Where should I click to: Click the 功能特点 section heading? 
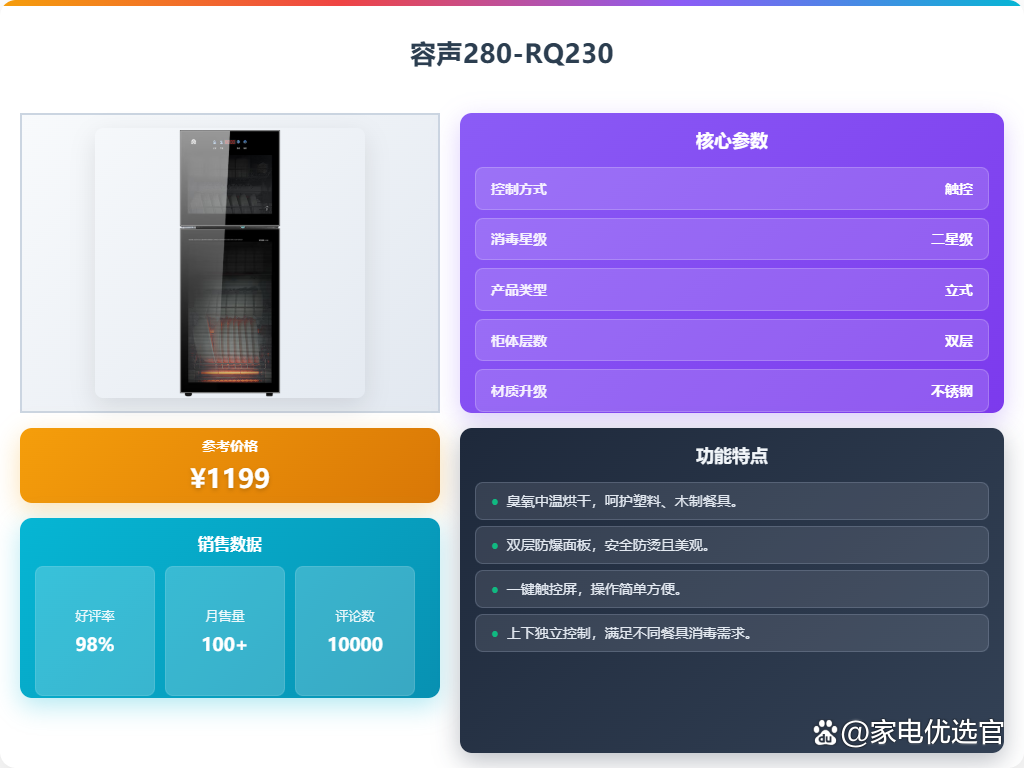[731, 455]
